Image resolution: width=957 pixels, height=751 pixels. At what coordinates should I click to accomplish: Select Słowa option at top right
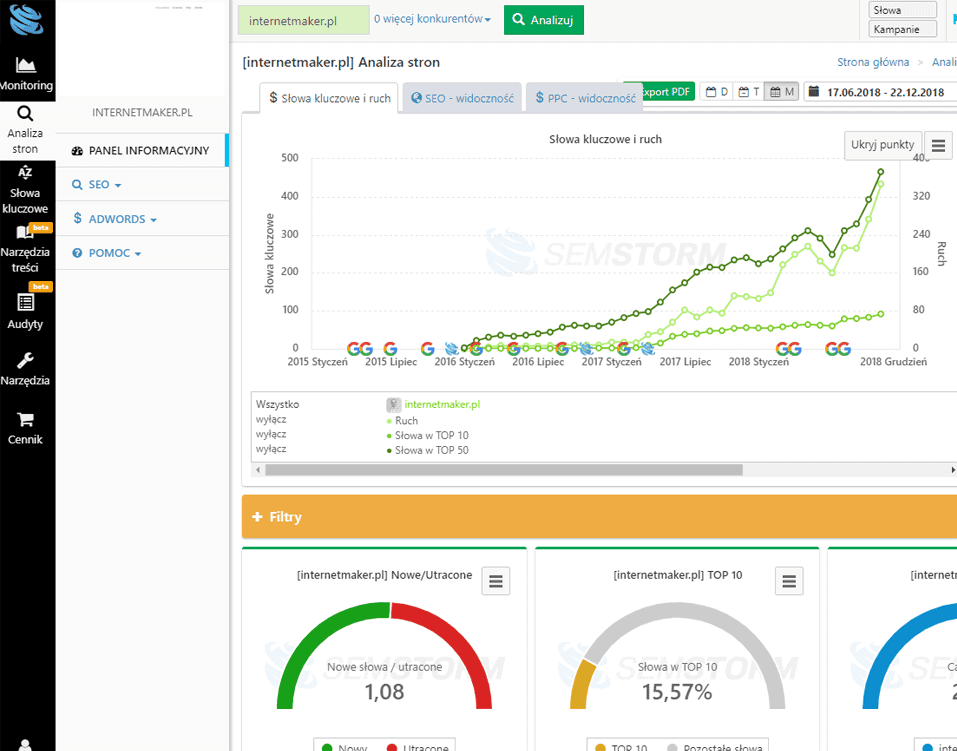903,10
